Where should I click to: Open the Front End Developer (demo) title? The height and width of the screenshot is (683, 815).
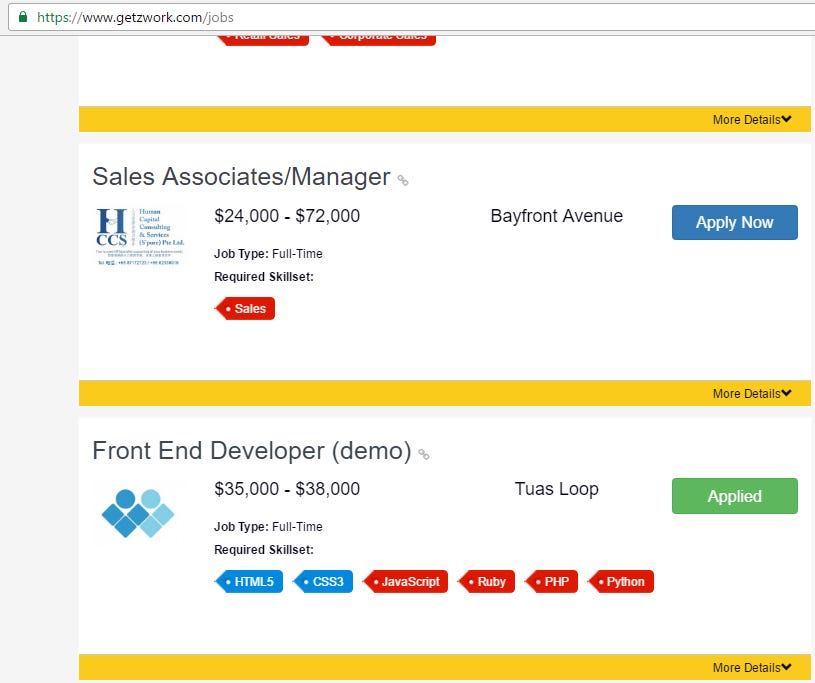(251, 451)
